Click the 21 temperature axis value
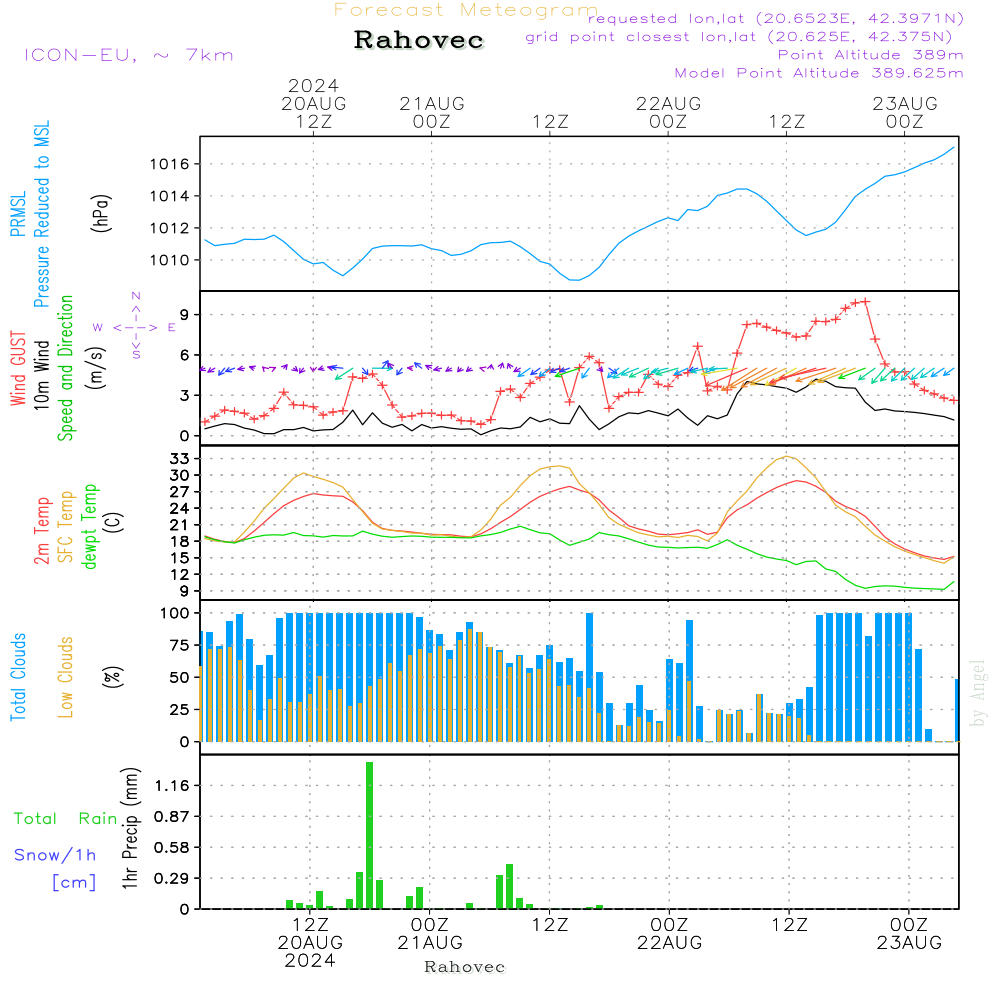This screenshot has height=1000, width=1000. [x=179, y=525]
